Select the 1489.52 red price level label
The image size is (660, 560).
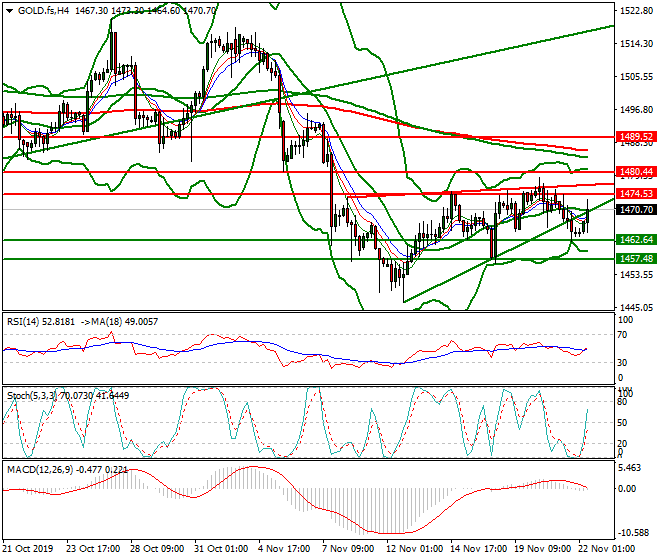click(x=636, y=136)
